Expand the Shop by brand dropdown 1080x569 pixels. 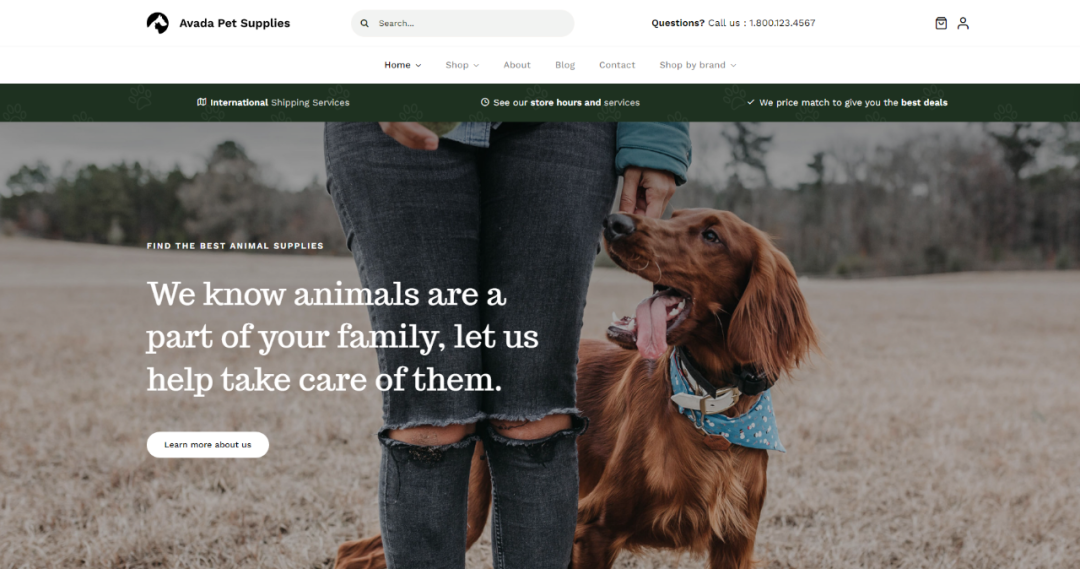point(698,65)
